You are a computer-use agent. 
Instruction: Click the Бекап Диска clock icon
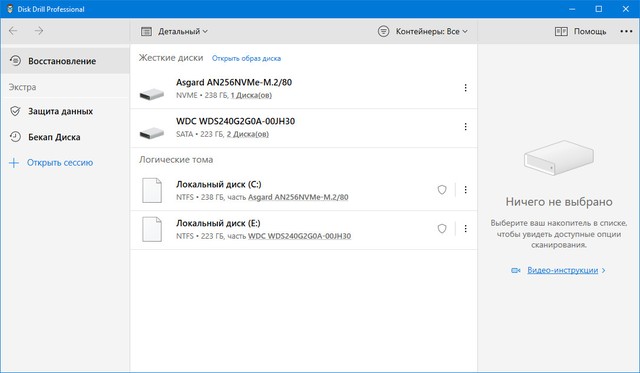15,137
